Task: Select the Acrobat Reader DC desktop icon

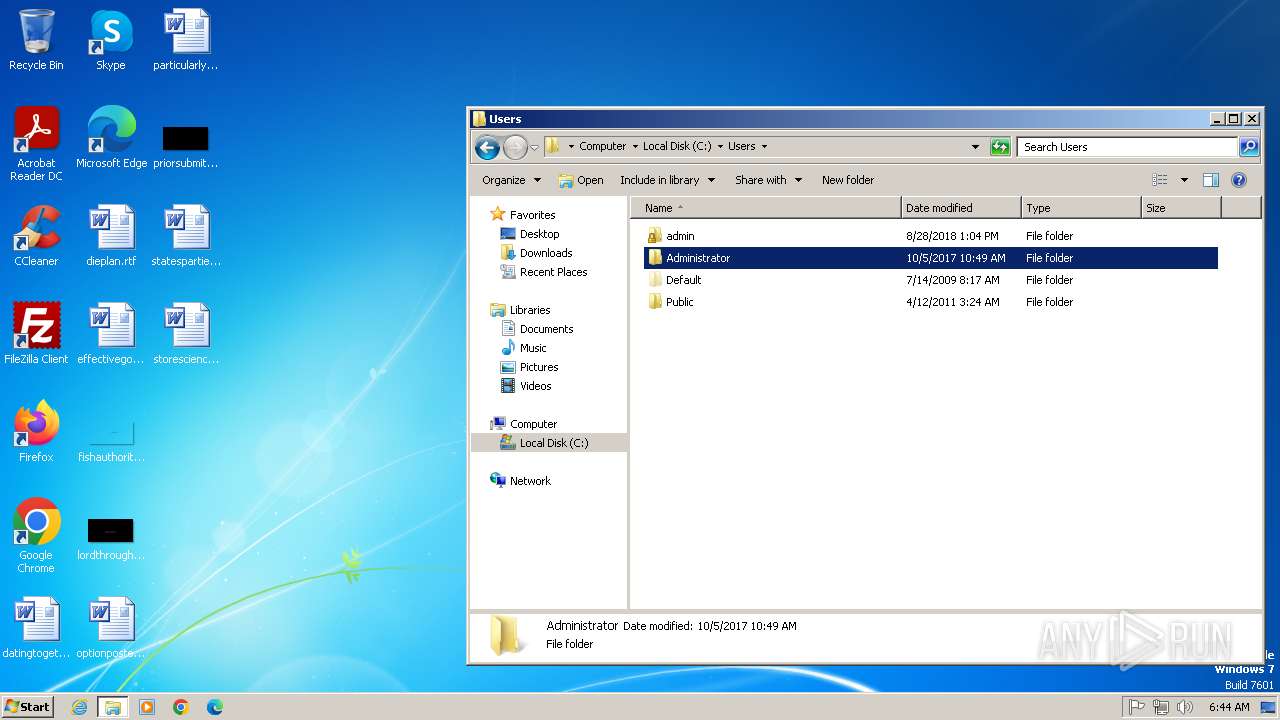Action: (36, 145)
